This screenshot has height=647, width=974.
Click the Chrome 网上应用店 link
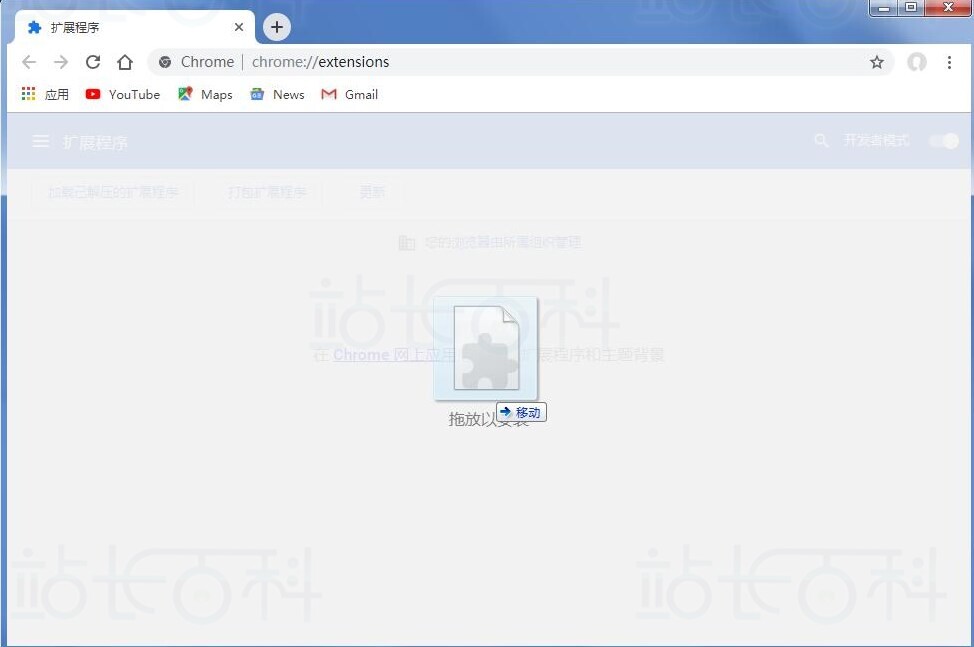tap(394, 355)
